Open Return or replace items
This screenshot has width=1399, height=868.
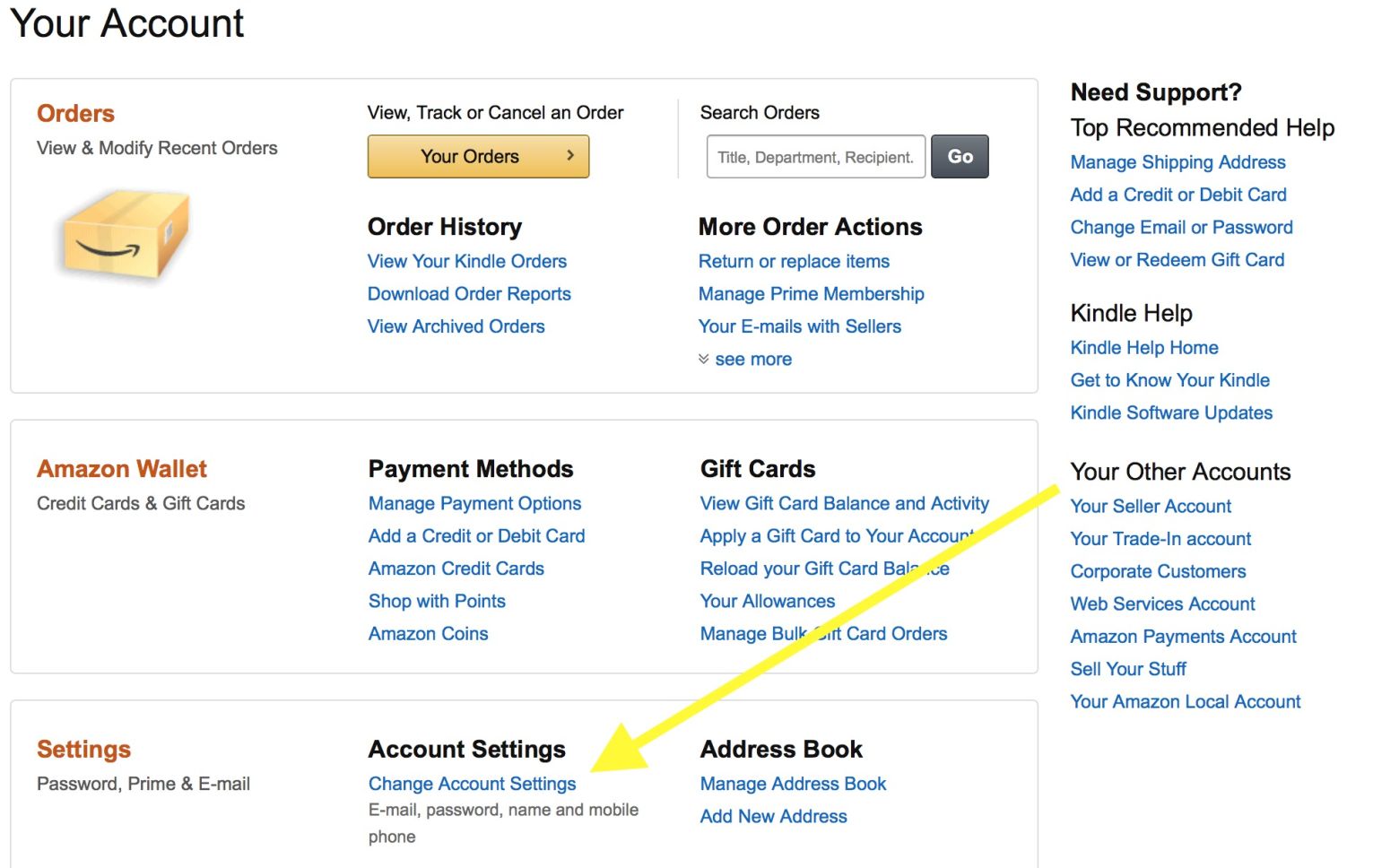pos(794,261)
